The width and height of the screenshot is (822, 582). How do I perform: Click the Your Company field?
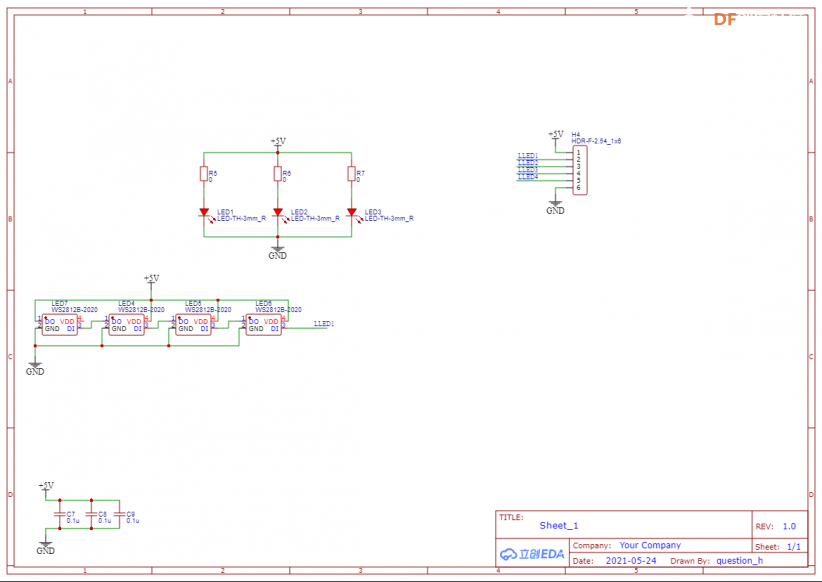[650, 545]
